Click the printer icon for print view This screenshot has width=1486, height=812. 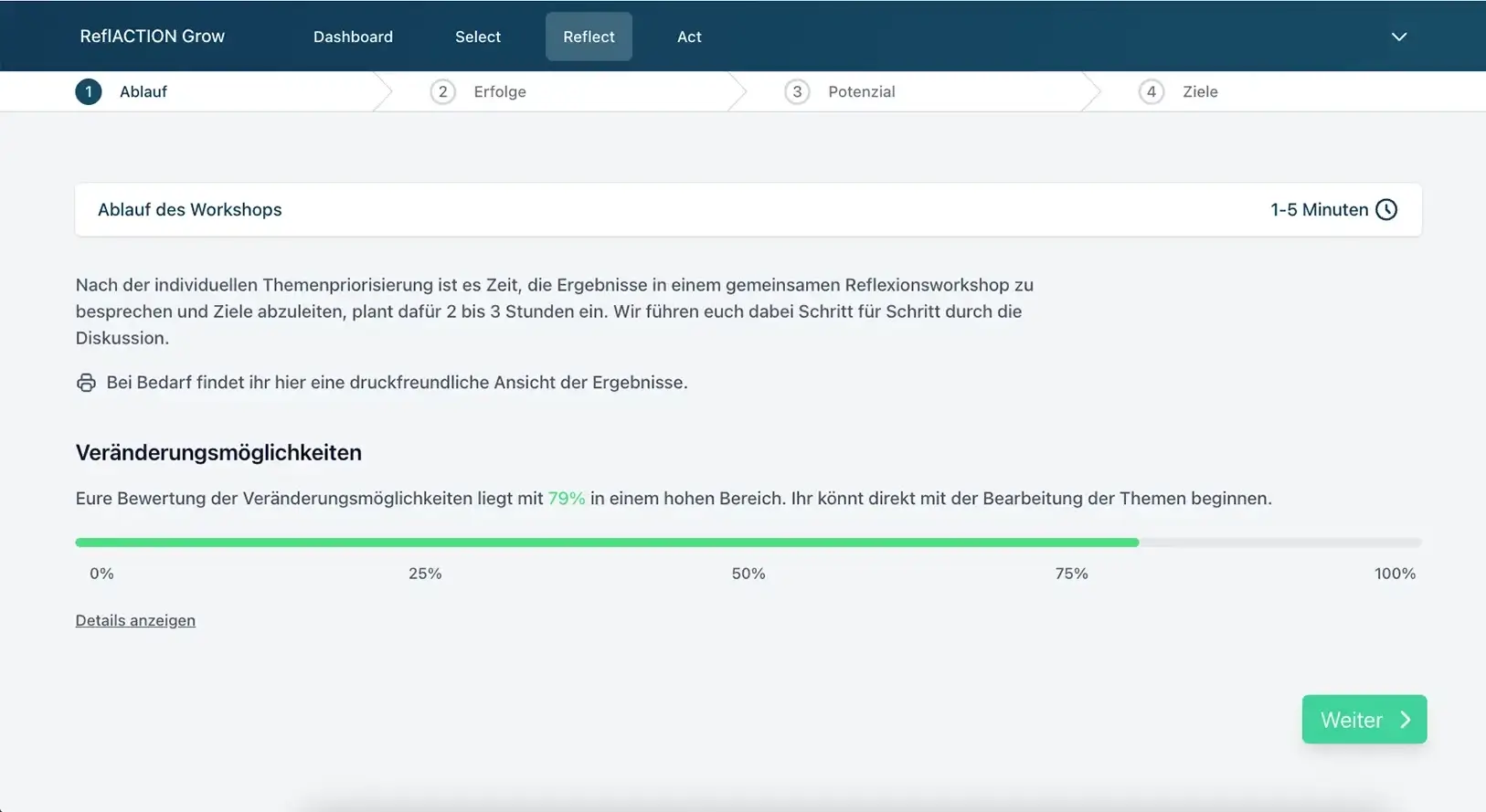click(x=86, y=383)
